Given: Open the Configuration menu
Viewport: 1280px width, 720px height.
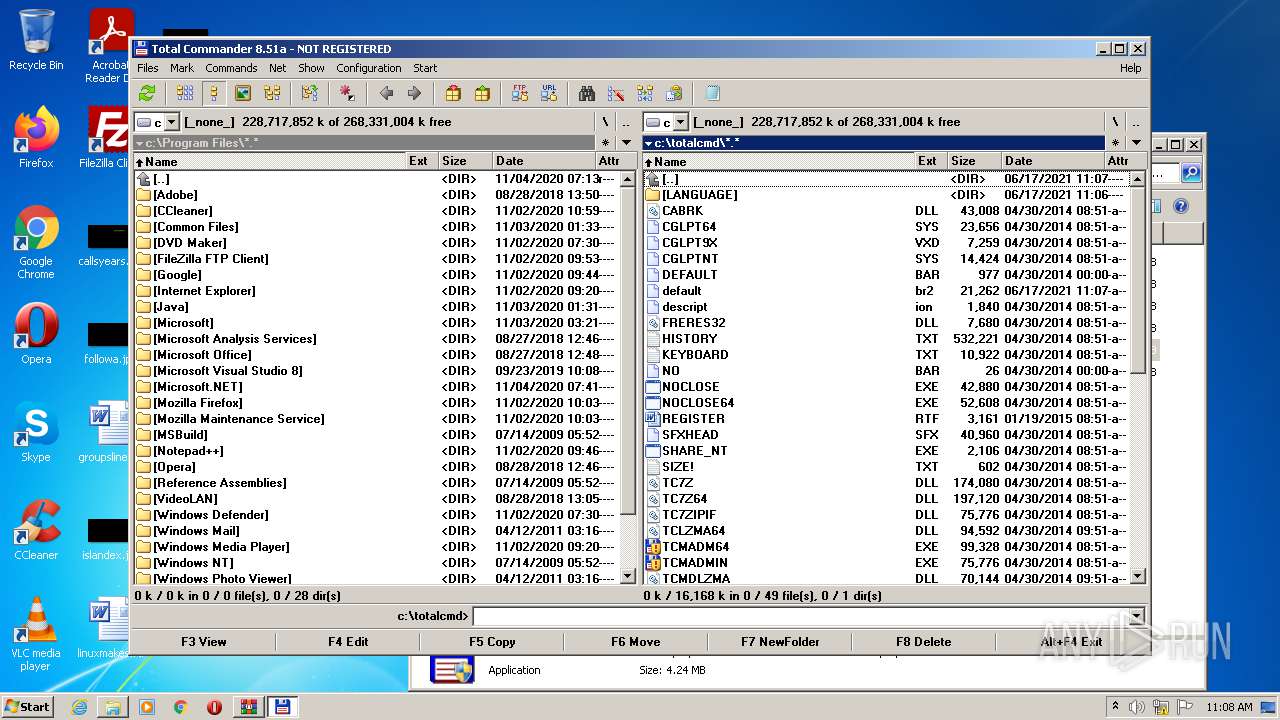Looking at the screenshot, I should click(x=369, y=68).
